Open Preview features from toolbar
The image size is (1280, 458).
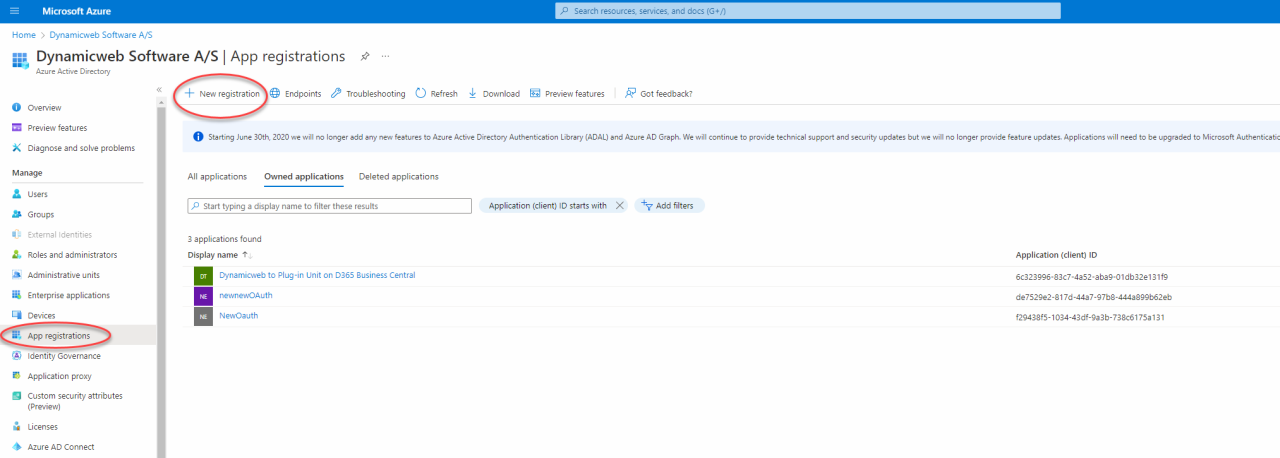(567, 94)
